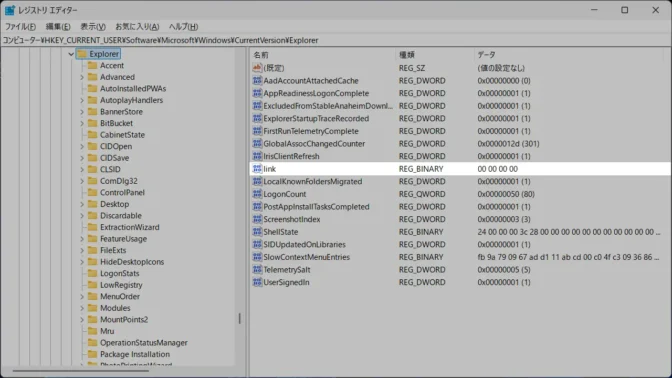Expand the MountPoints2 key
This screenshot has width=672, height=378.
(82, 320)
